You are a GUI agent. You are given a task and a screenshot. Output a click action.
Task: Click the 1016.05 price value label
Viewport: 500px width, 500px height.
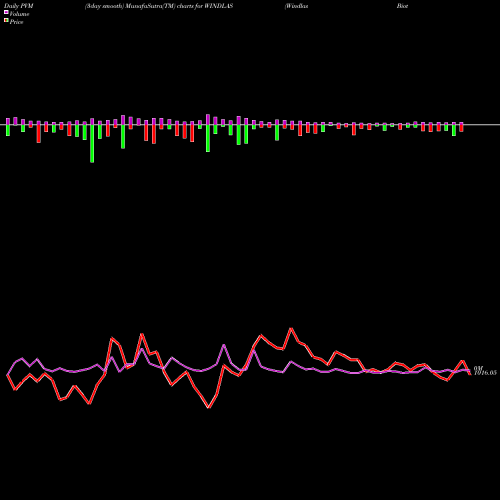(x=485, y=373)
